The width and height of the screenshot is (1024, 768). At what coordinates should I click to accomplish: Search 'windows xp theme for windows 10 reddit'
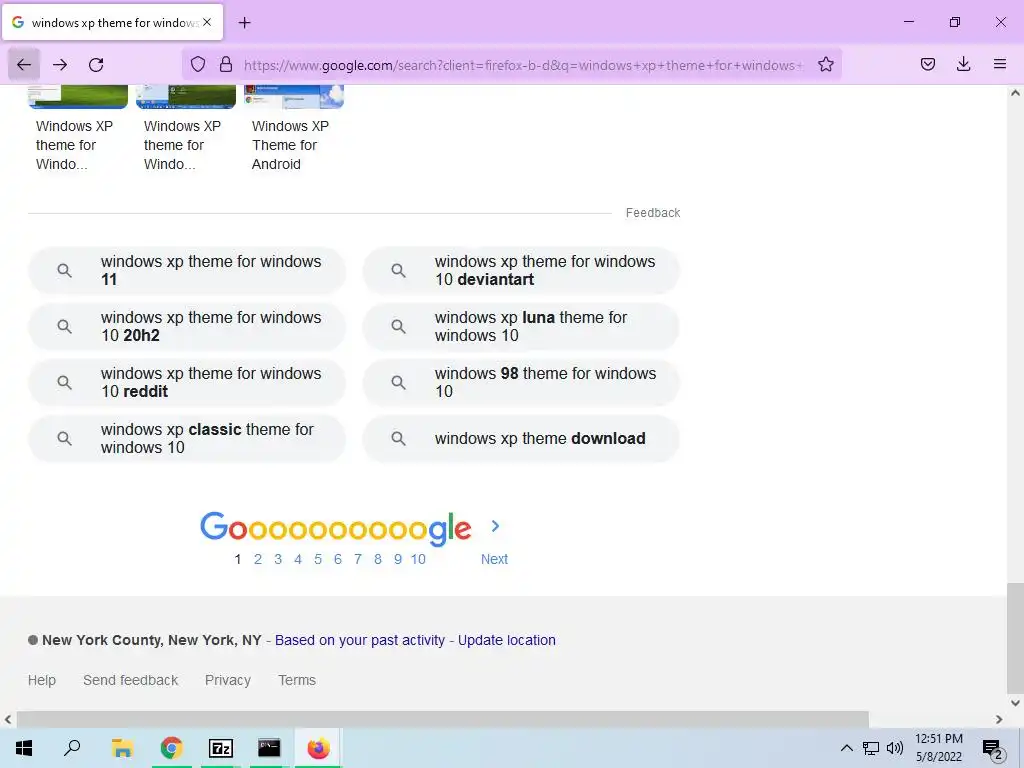tap(187, 383)
